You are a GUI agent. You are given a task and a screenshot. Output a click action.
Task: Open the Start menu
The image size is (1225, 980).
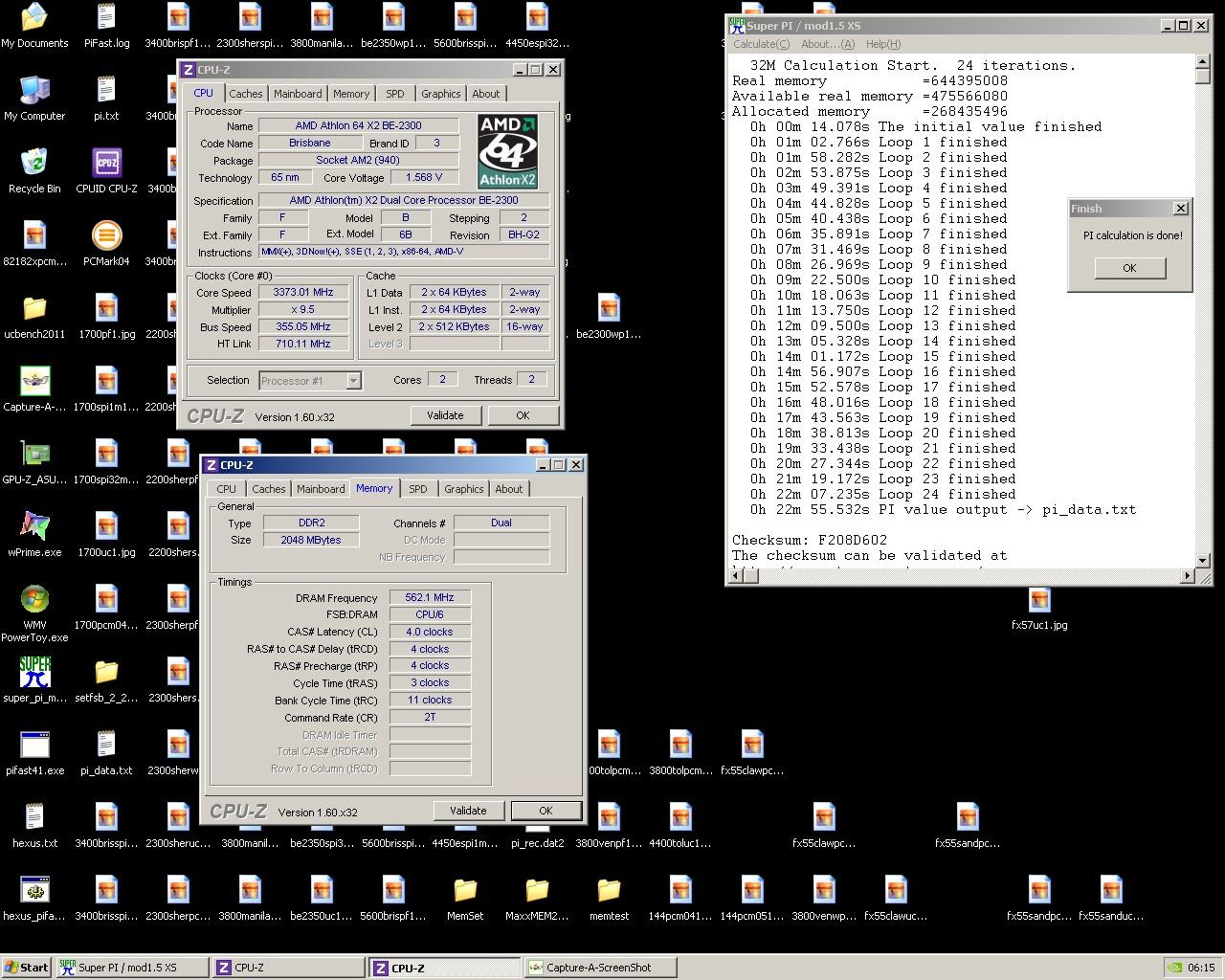click(27, 968)
